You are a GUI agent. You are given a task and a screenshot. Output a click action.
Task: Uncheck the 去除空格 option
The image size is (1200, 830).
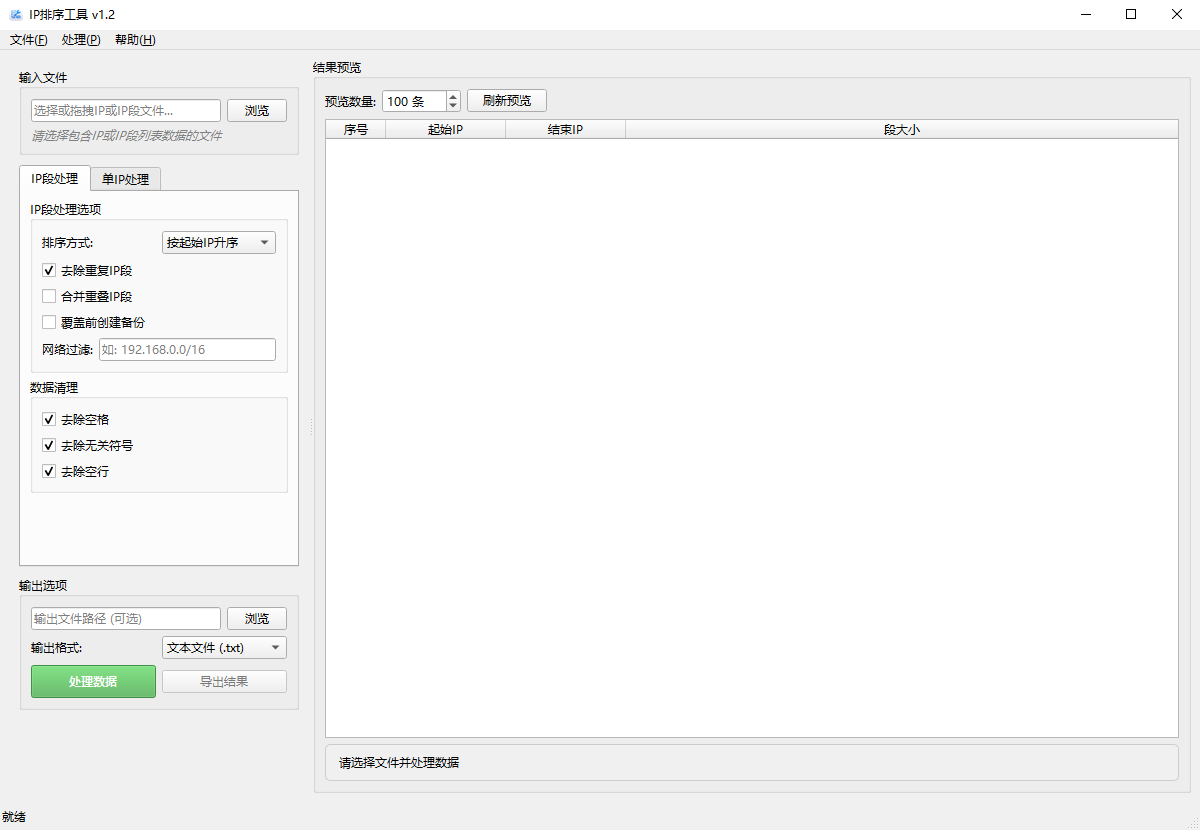coord(49,419)
